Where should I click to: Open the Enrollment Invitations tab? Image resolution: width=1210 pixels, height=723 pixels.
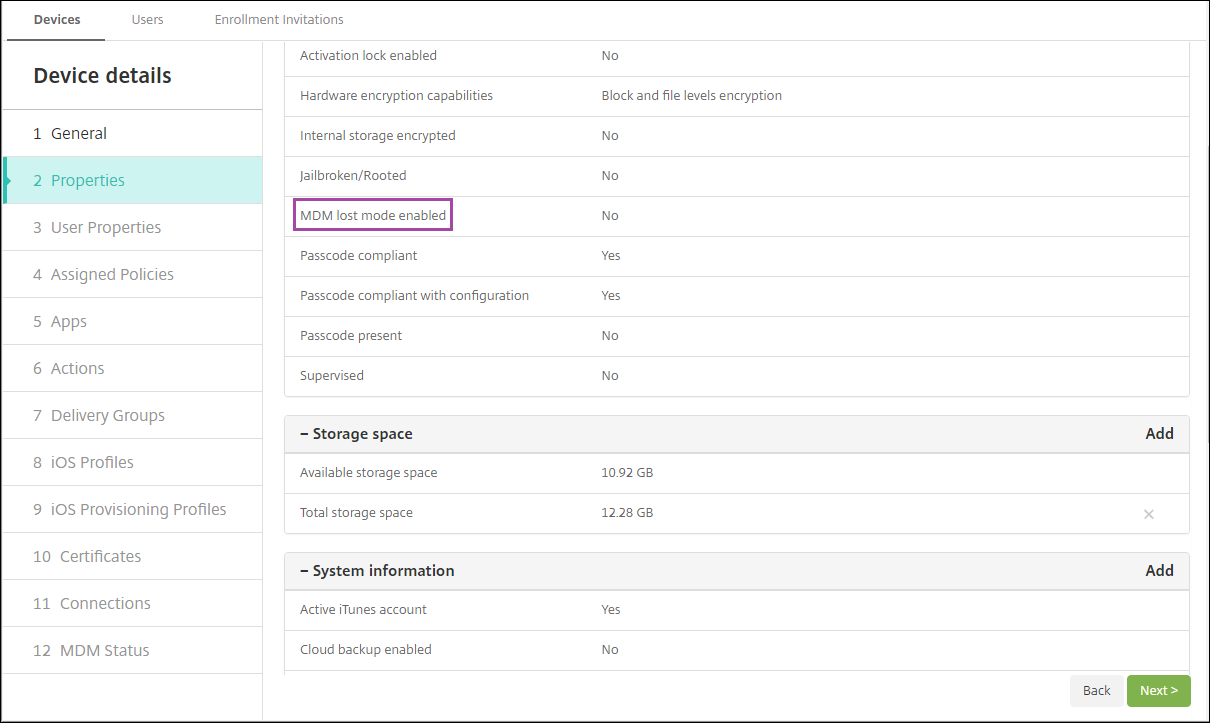point(279,20)
